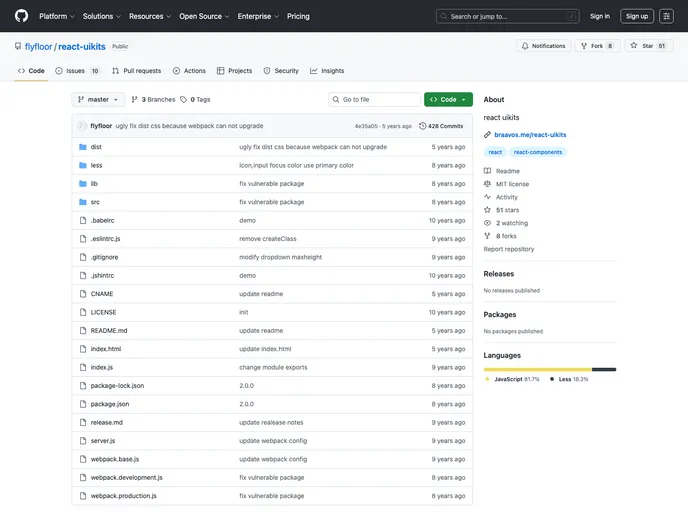Click the Activity pulse icon
Screen dimensions: 688x512
[x=487, y=197]
